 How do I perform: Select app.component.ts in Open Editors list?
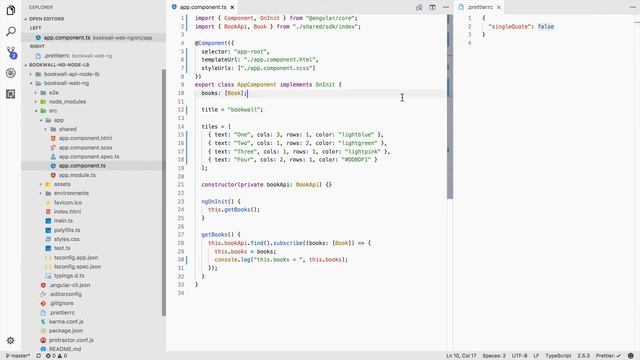(93, 38)
